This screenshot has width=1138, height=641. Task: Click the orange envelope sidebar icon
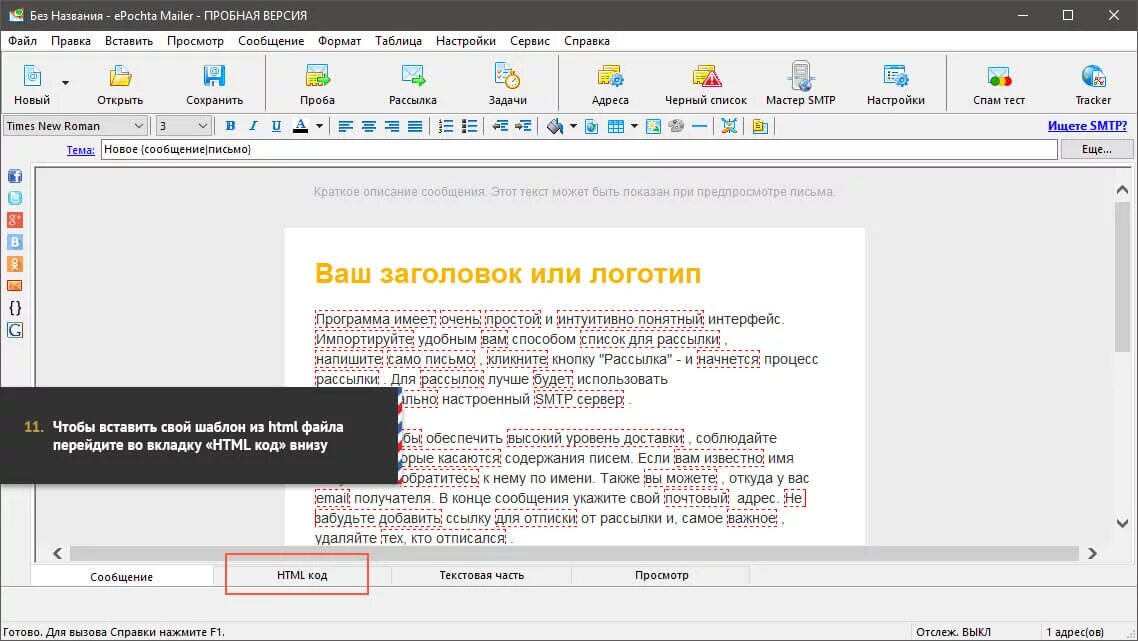[x=15, y=285]
